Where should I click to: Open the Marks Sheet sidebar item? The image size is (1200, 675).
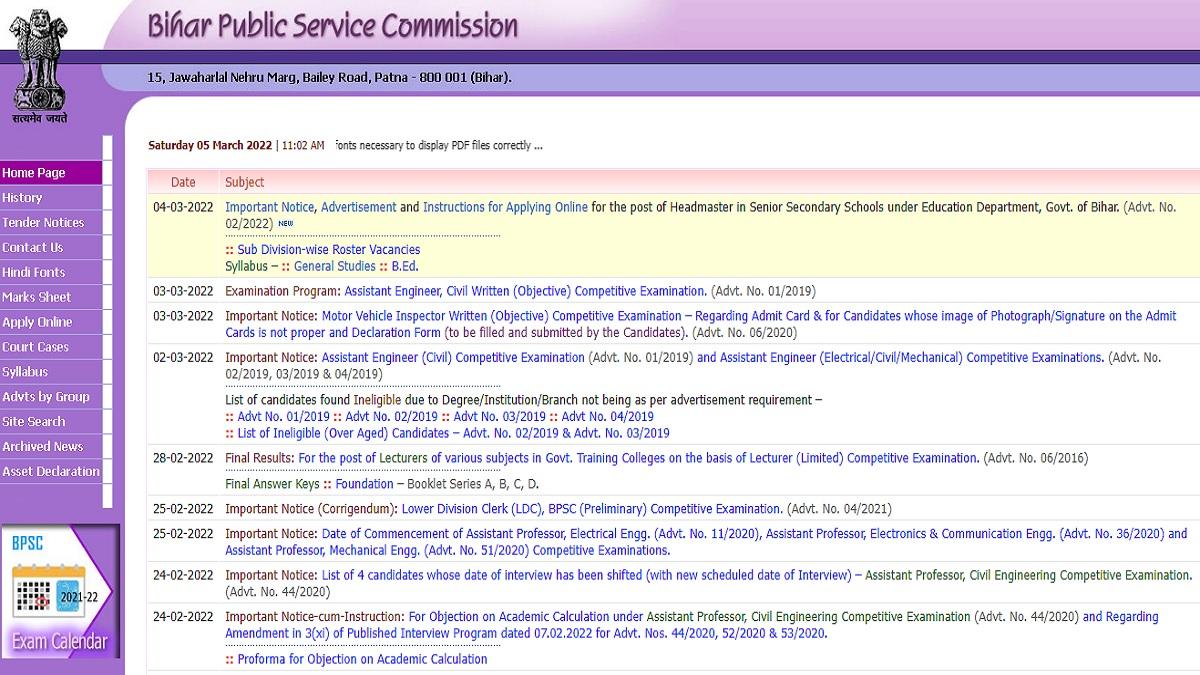click(37, 297)
